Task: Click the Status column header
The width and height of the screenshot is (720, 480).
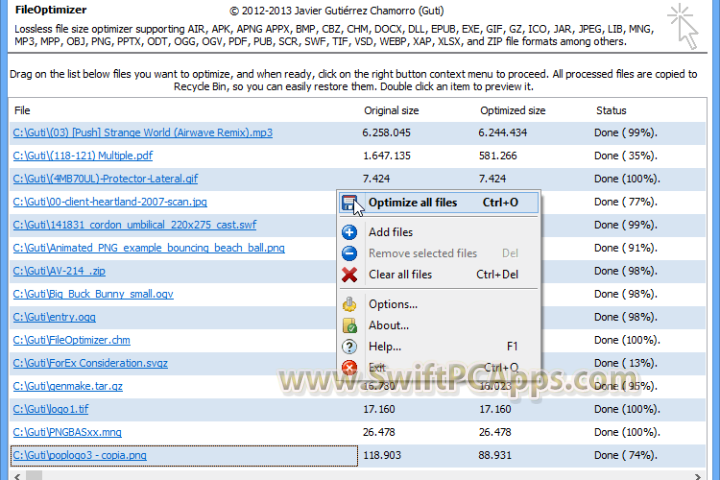Action: pyautogui.click(x=611, y=110)
